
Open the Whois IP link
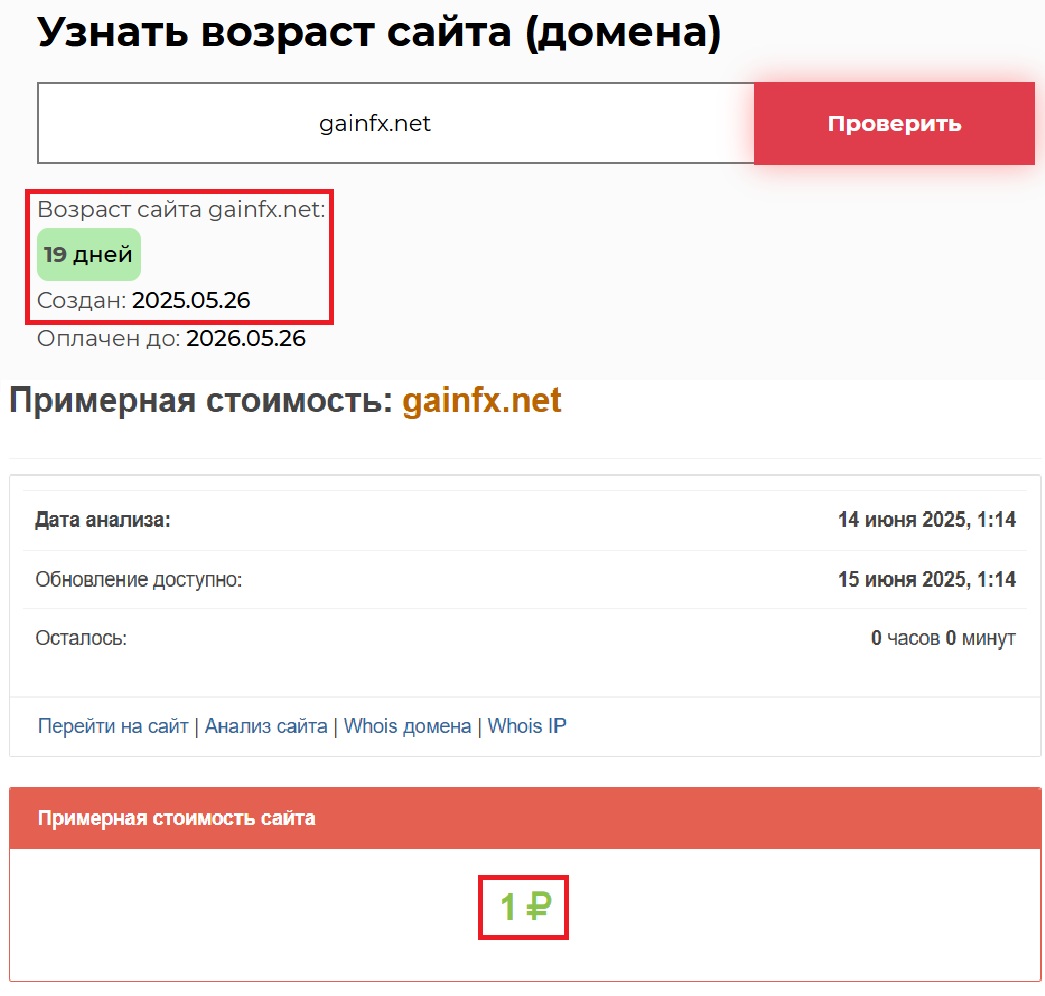[527, 726]
